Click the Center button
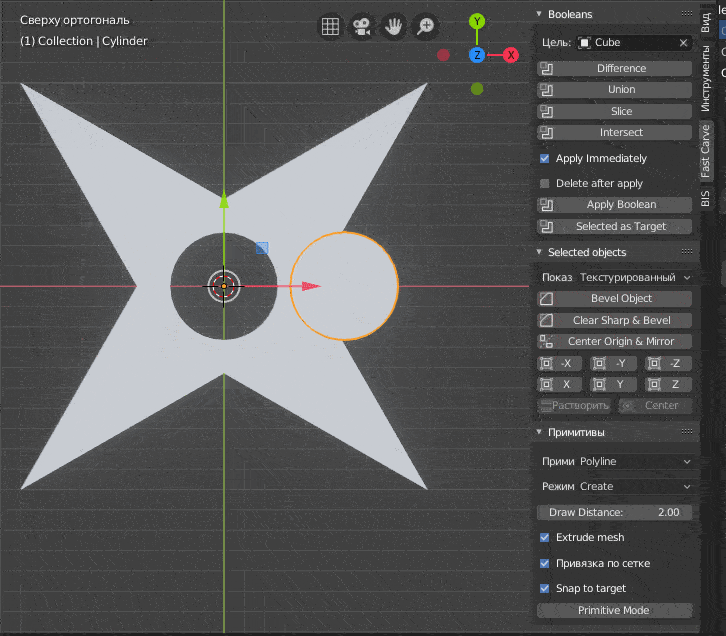 656,405
